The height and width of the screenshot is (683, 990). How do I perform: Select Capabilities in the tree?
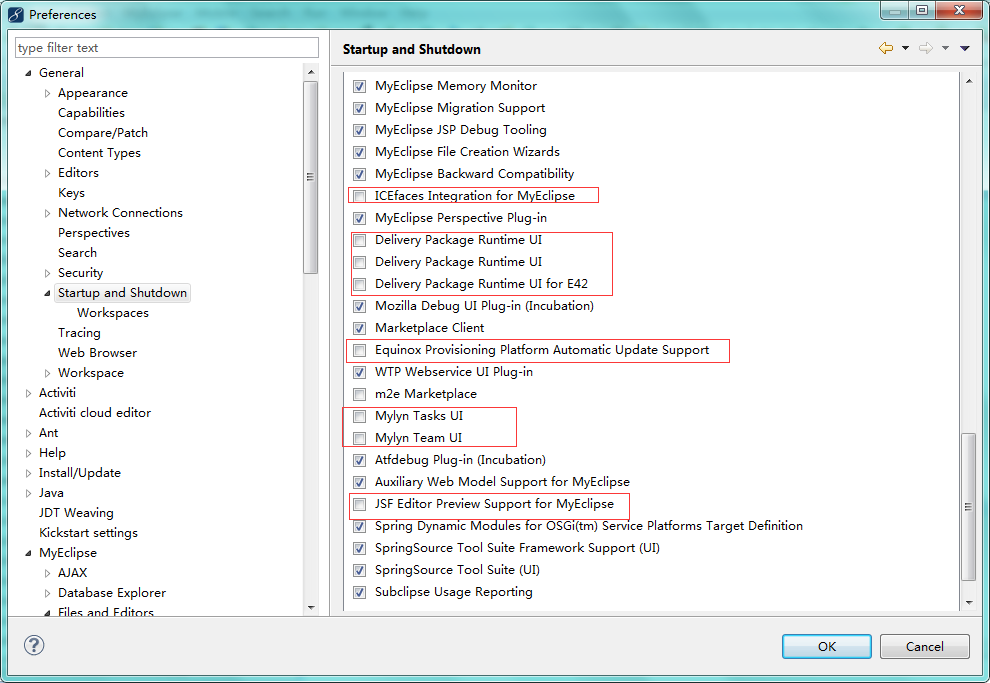pos(92,112)
